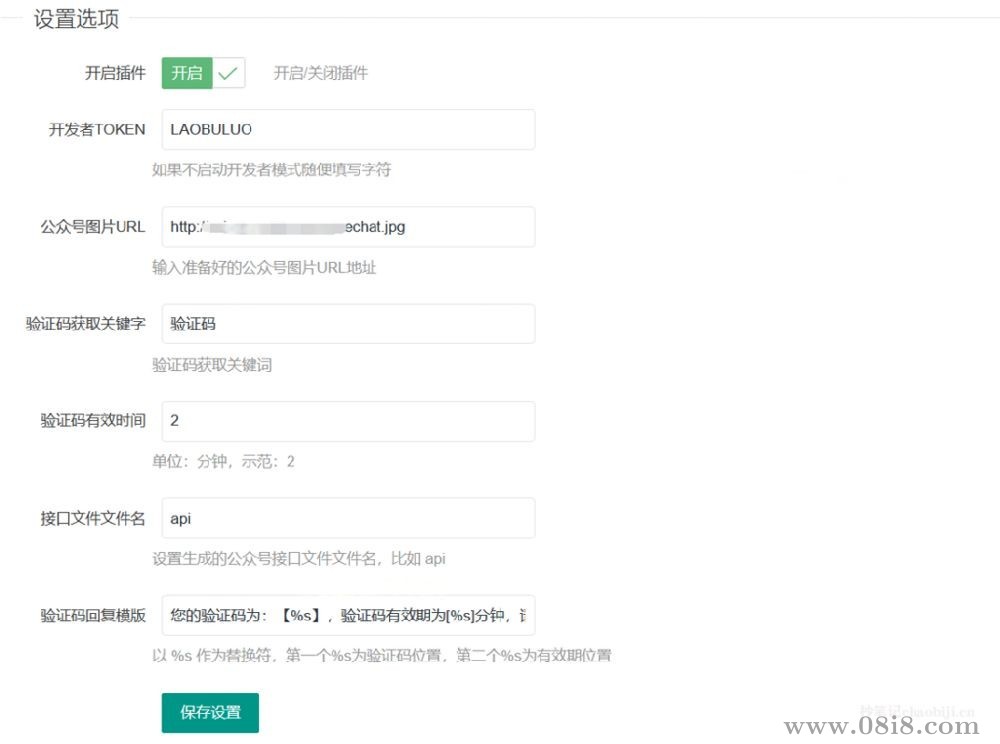Click the 验证码回复模版 reply template field
Image resolution: width=1000 pixels, height=744 pixels.
pyautogui.click(x=347, y=614)
